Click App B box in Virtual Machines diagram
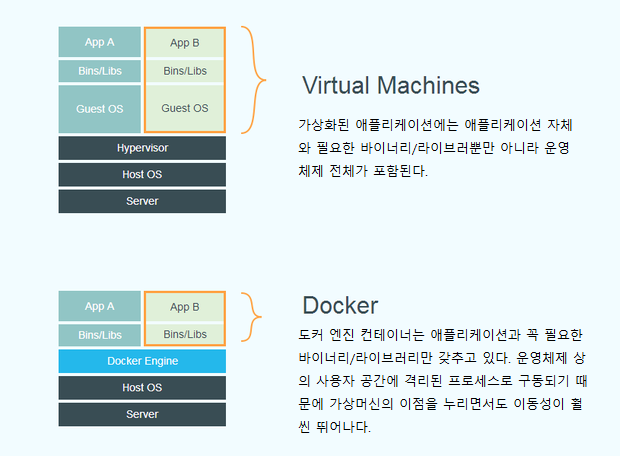The image size is (620, 456). pos(185,43)
